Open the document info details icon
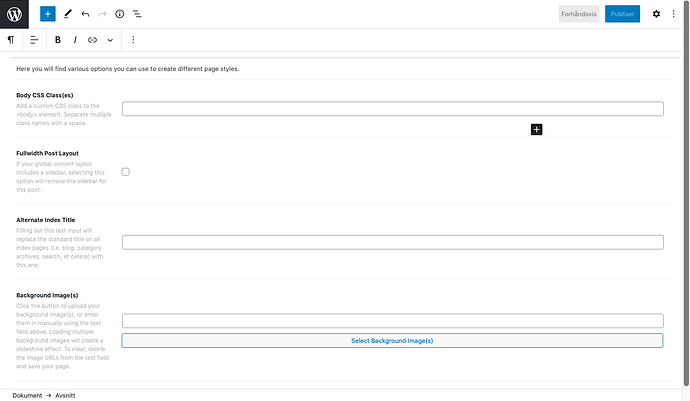 [119, 14]
